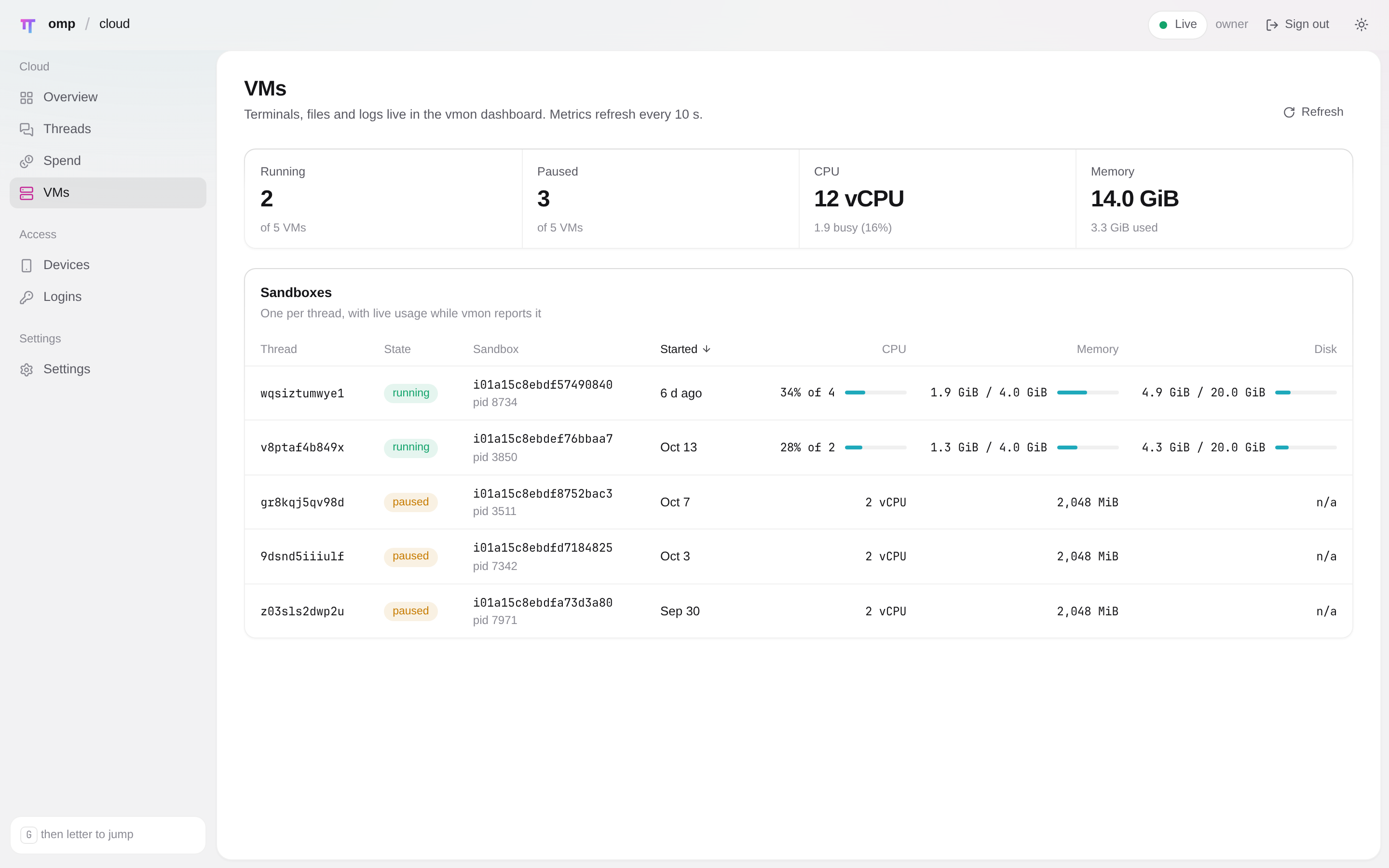Click the G keyboard shortcut key hint

29,835
